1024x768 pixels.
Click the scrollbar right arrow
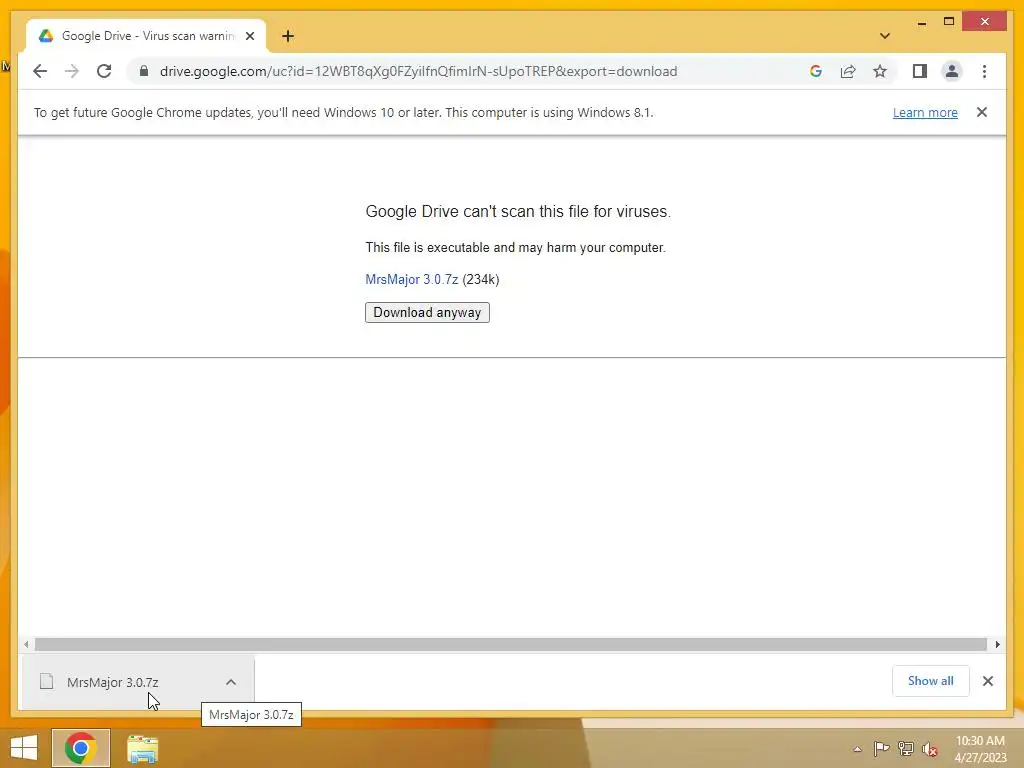point(997,645)
